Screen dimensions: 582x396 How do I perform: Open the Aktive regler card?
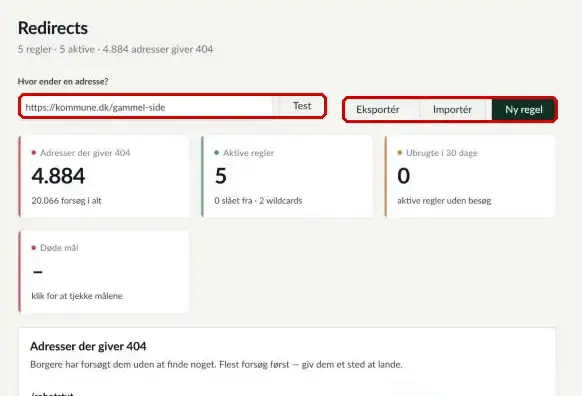point(287,177)
